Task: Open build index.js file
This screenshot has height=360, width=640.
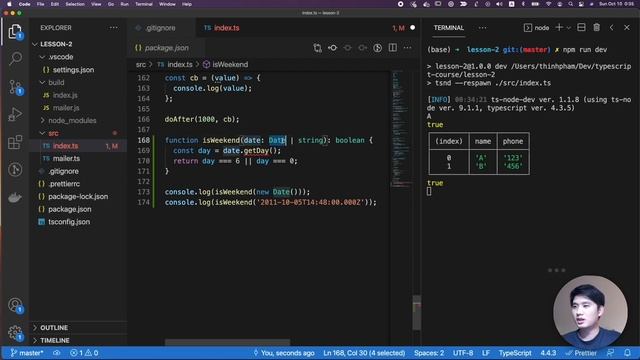Action: tap(64, 95)
